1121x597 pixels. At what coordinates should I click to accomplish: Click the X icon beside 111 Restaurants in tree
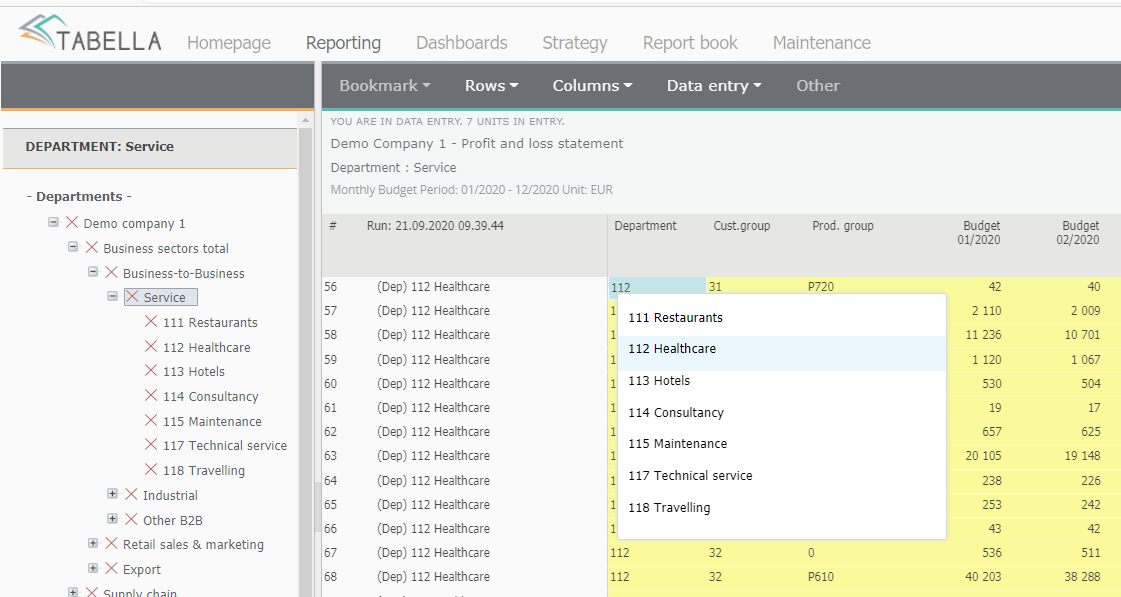pyautogui.click(x=151, y=321)
